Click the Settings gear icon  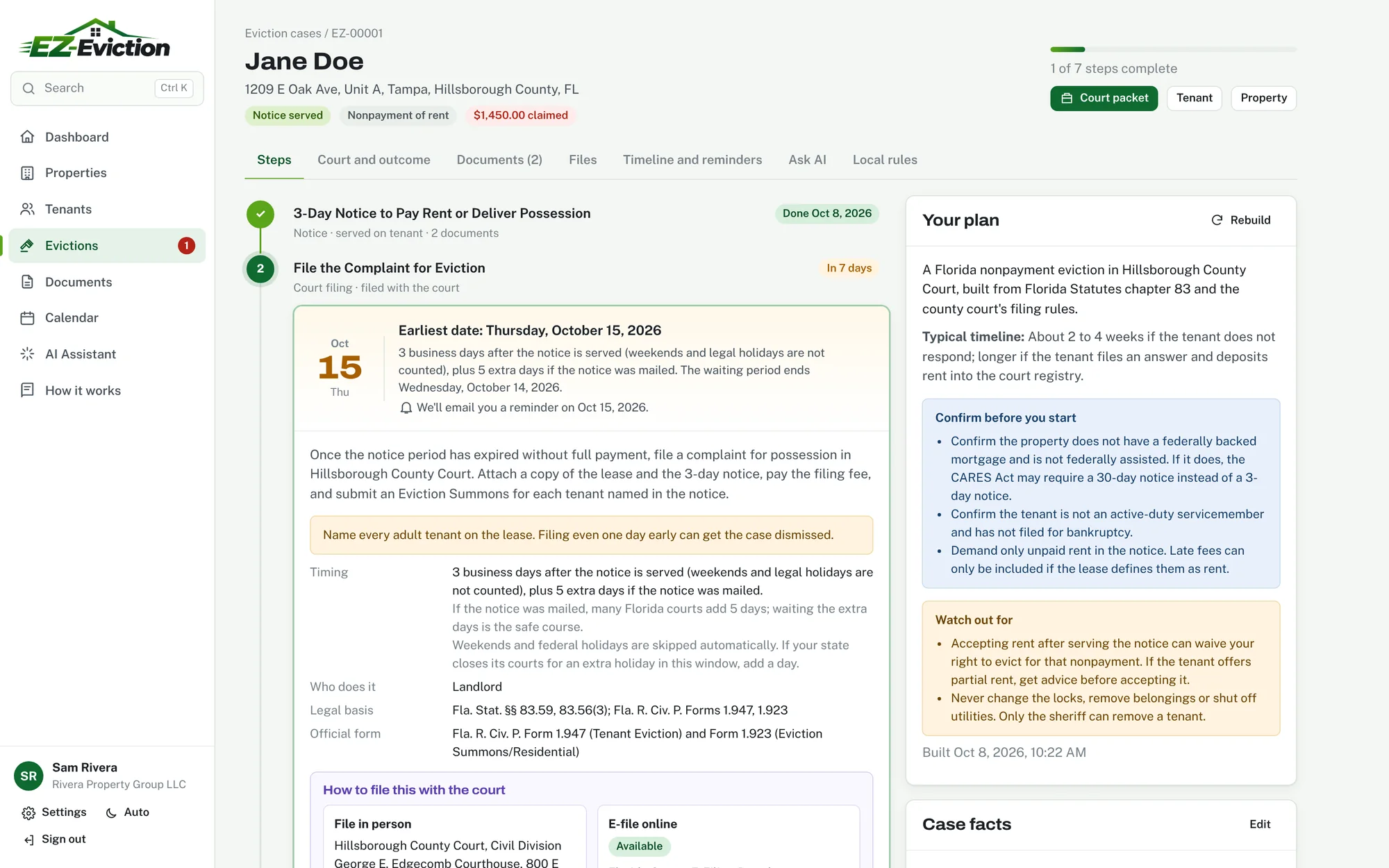[28, 812]
